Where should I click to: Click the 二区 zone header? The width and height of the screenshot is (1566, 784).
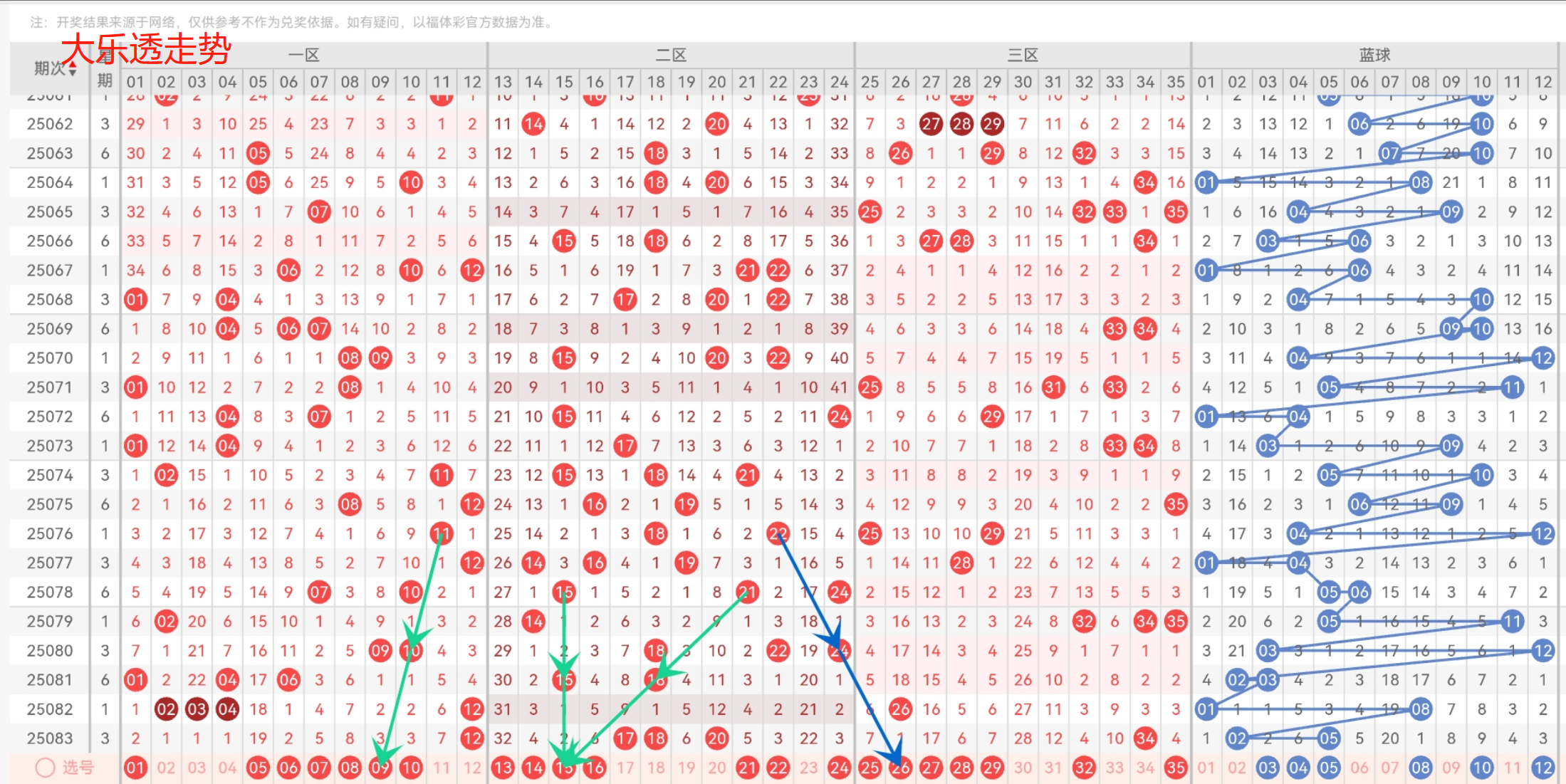pos(671,55)
